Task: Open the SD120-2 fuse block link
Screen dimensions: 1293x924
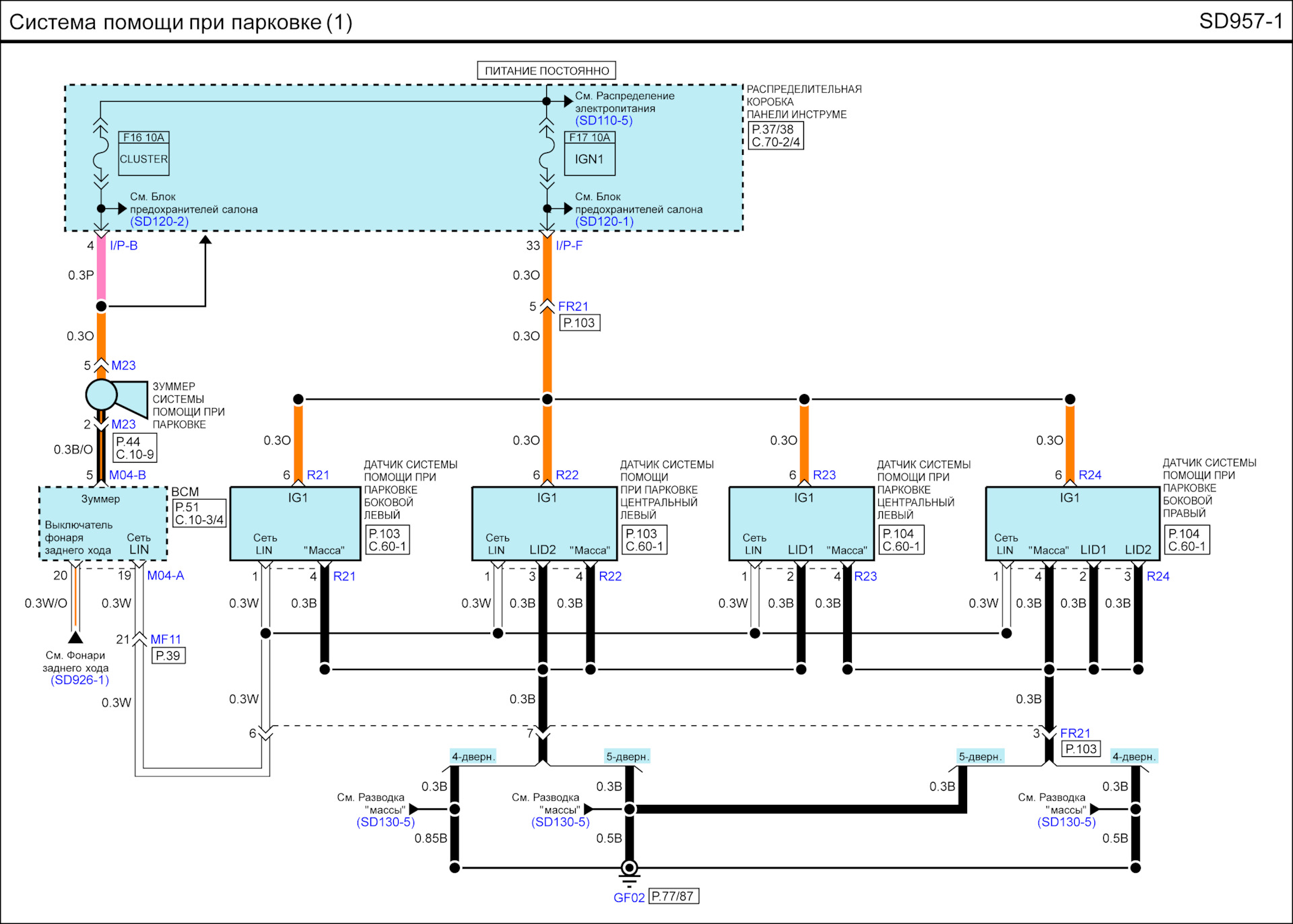Action: pos(159,222)
